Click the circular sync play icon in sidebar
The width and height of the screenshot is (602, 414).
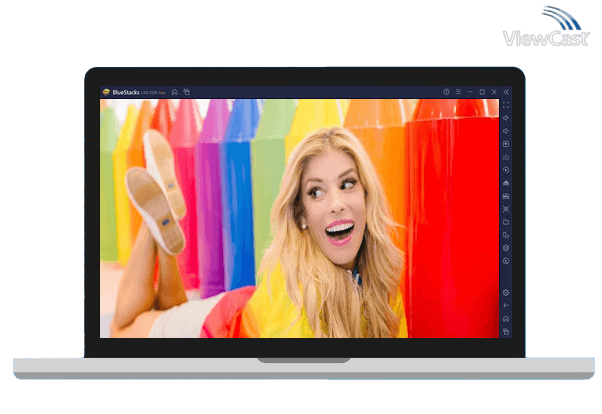[x=506, y=170]
